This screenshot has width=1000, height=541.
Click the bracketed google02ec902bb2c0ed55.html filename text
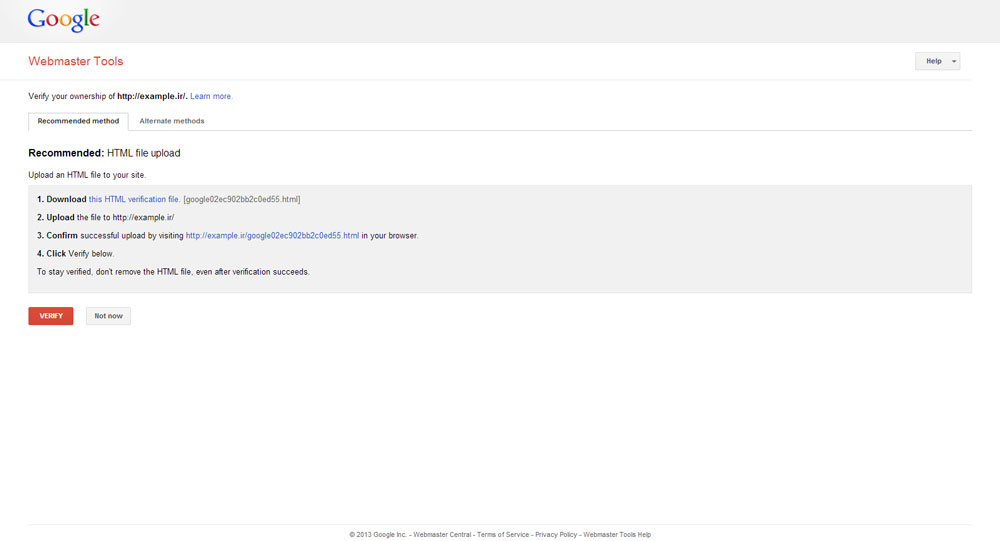[242, 199]
